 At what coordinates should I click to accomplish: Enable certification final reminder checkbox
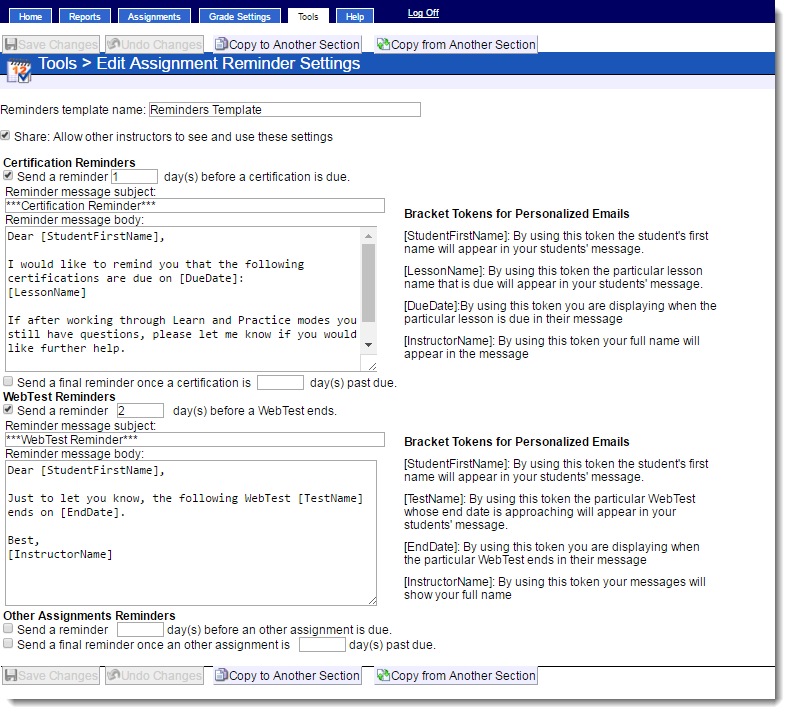pyautogui.click(x=8, y=381)
